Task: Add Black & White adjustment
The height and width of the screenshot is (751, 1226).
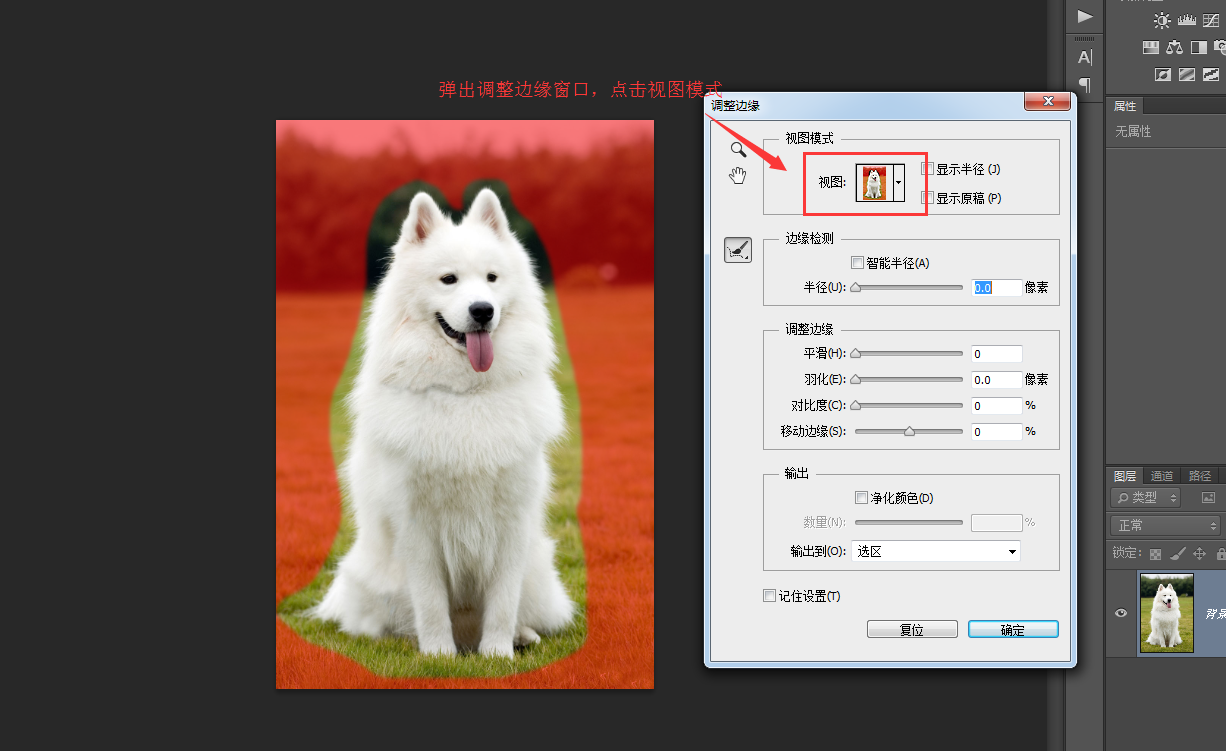Action: (x=1198, y=47)
